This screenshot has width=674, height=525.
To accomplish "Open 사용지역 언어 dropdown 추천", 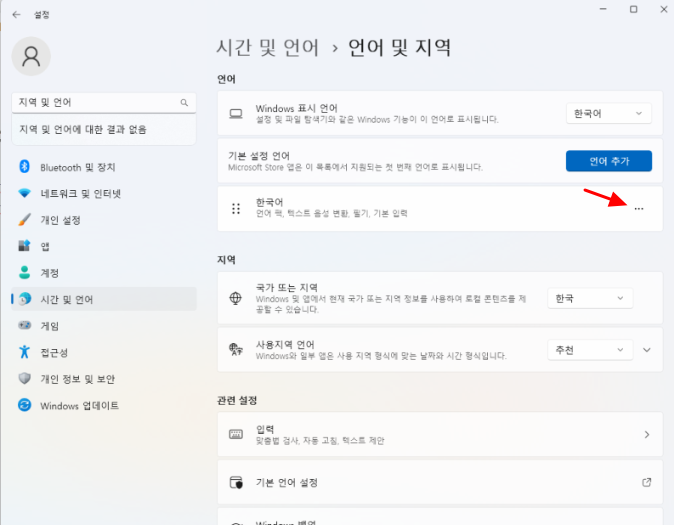I will point(590,350).
